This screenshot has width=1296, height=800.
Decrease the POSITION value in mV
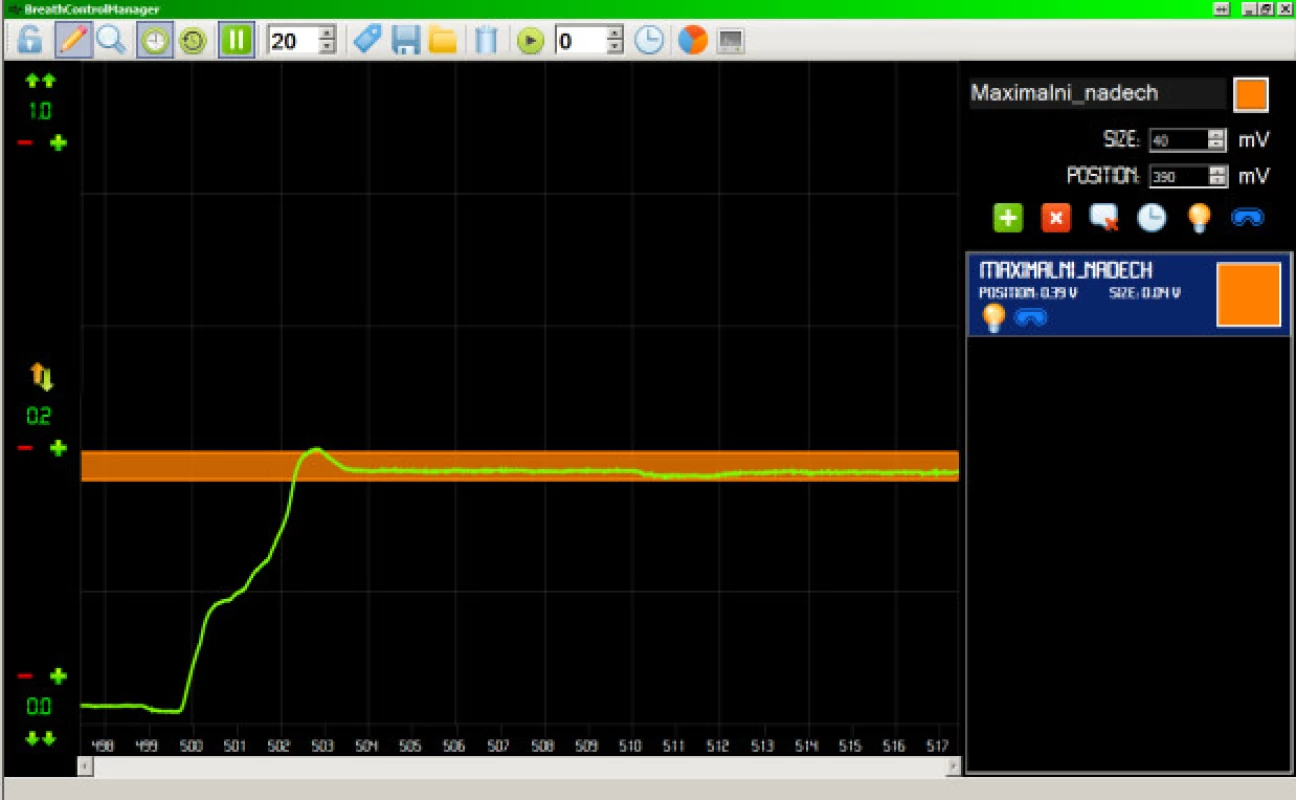(x=1217, y=181)
